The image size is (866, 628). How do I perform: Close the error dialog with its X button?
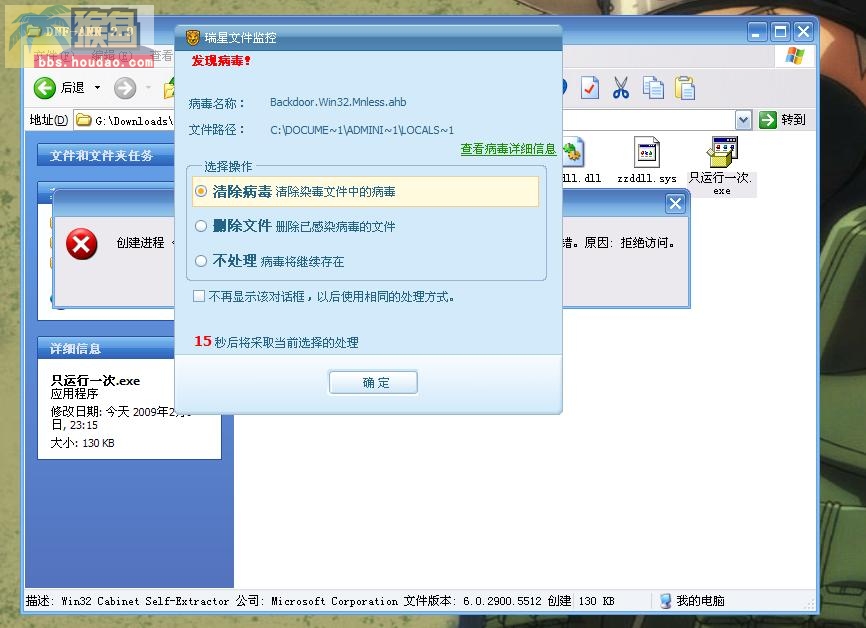675,204
